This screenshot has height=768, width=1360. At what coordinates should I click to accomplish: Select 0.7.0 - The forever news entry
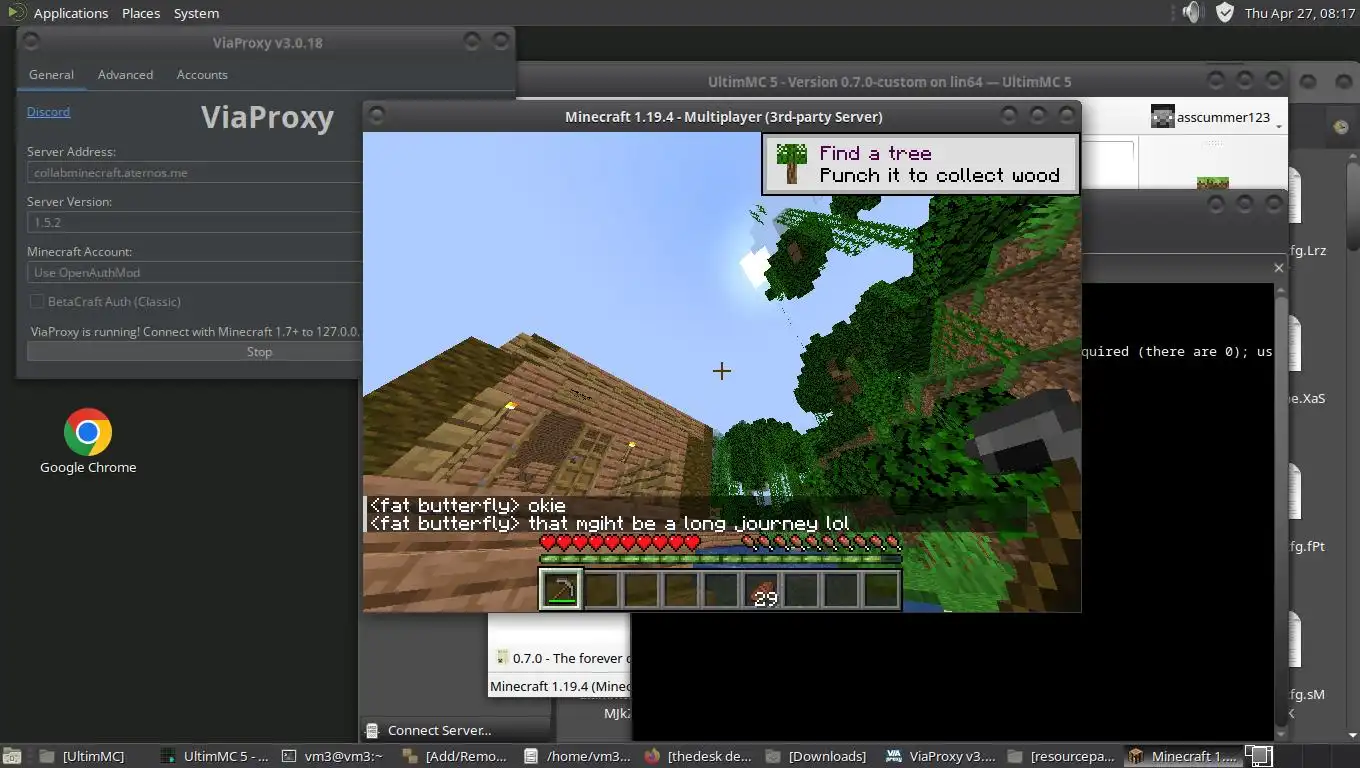coord(562,658)
